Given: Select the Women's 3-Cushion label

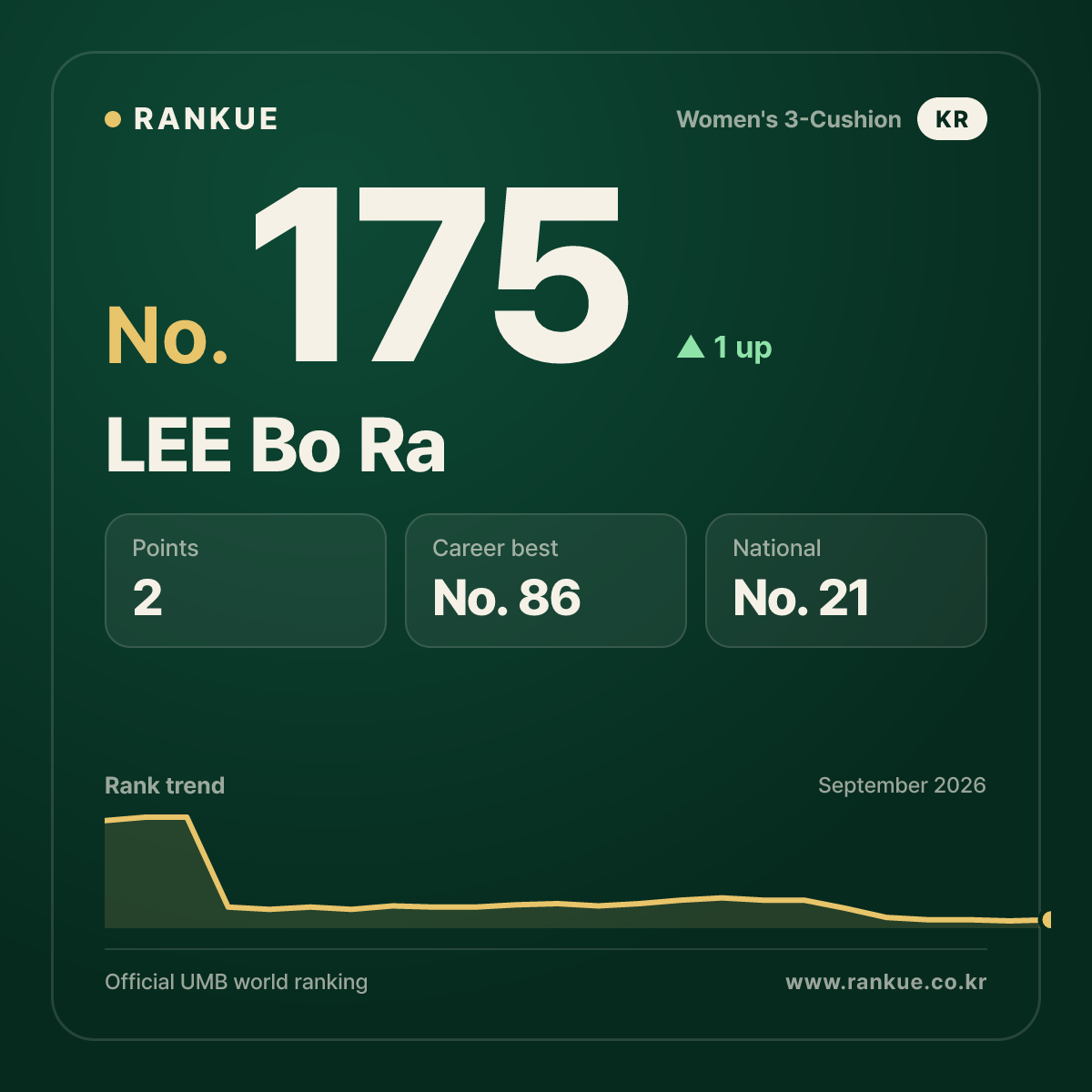Looking at the screenshot, I should point(789,119).
